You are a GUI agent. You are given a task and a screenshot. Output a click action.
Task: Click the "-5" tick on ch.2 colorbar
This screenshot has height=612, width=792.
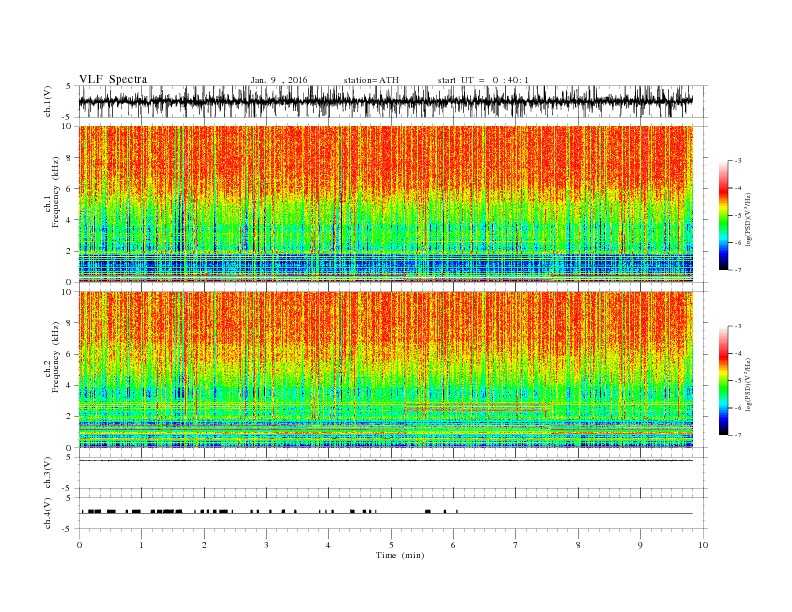[x=738, y=380]
